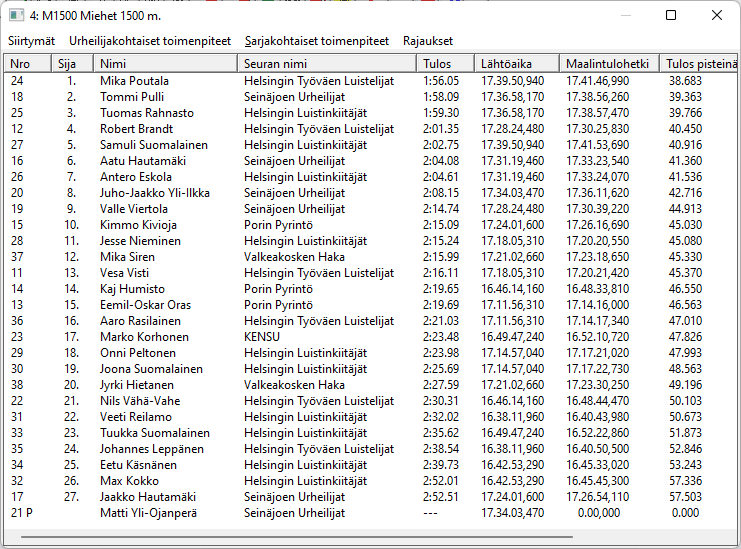
Task: Open the Siirtymät menu
Action: (x=32, y=41)
